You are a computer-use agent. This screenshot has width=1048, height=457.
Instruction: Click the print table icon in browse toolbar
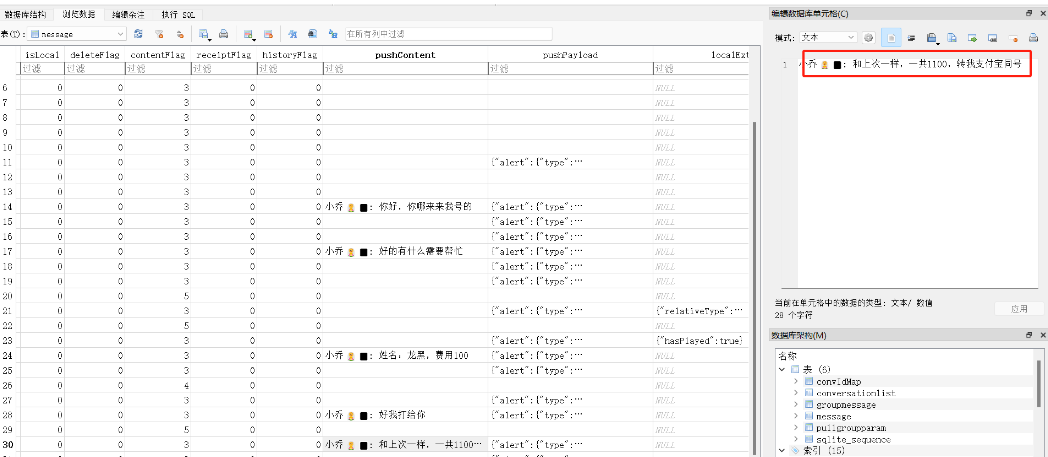224,34
